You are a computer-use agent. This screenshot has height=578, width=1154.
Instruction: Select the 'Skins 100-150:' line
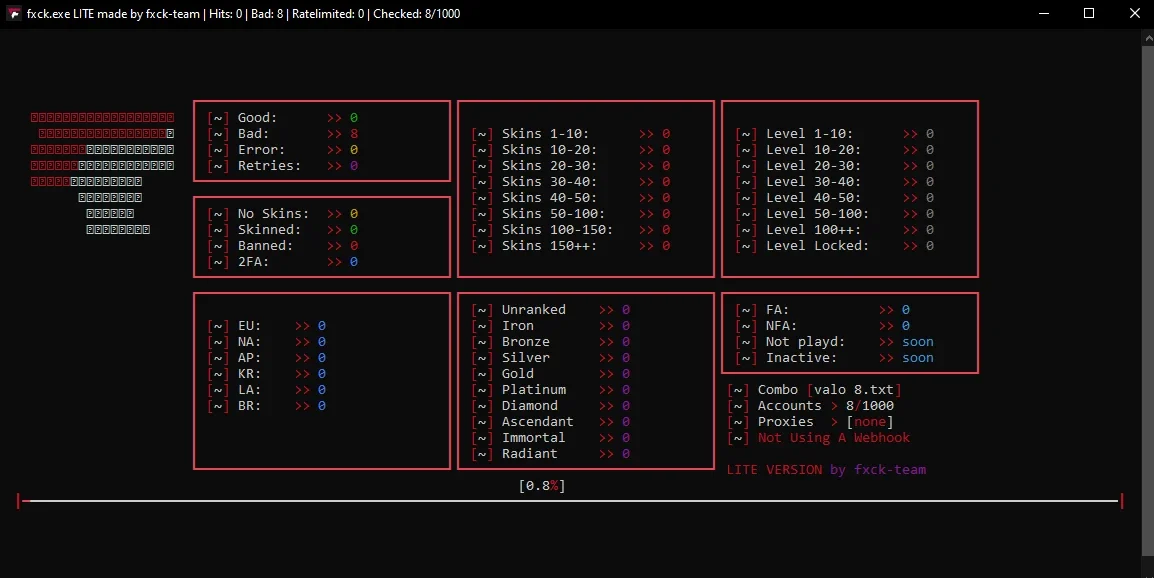click(571, 230)
